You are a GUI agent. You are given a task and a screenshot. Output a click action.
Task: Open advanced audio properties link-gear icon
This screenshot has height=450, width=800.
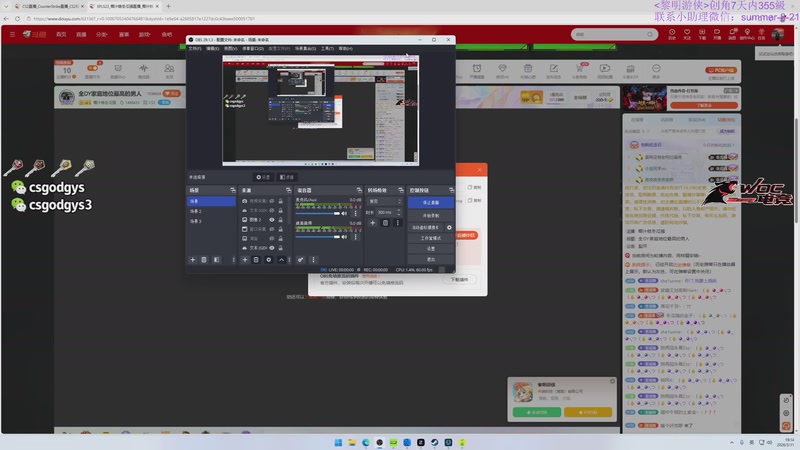click(301, 260)
